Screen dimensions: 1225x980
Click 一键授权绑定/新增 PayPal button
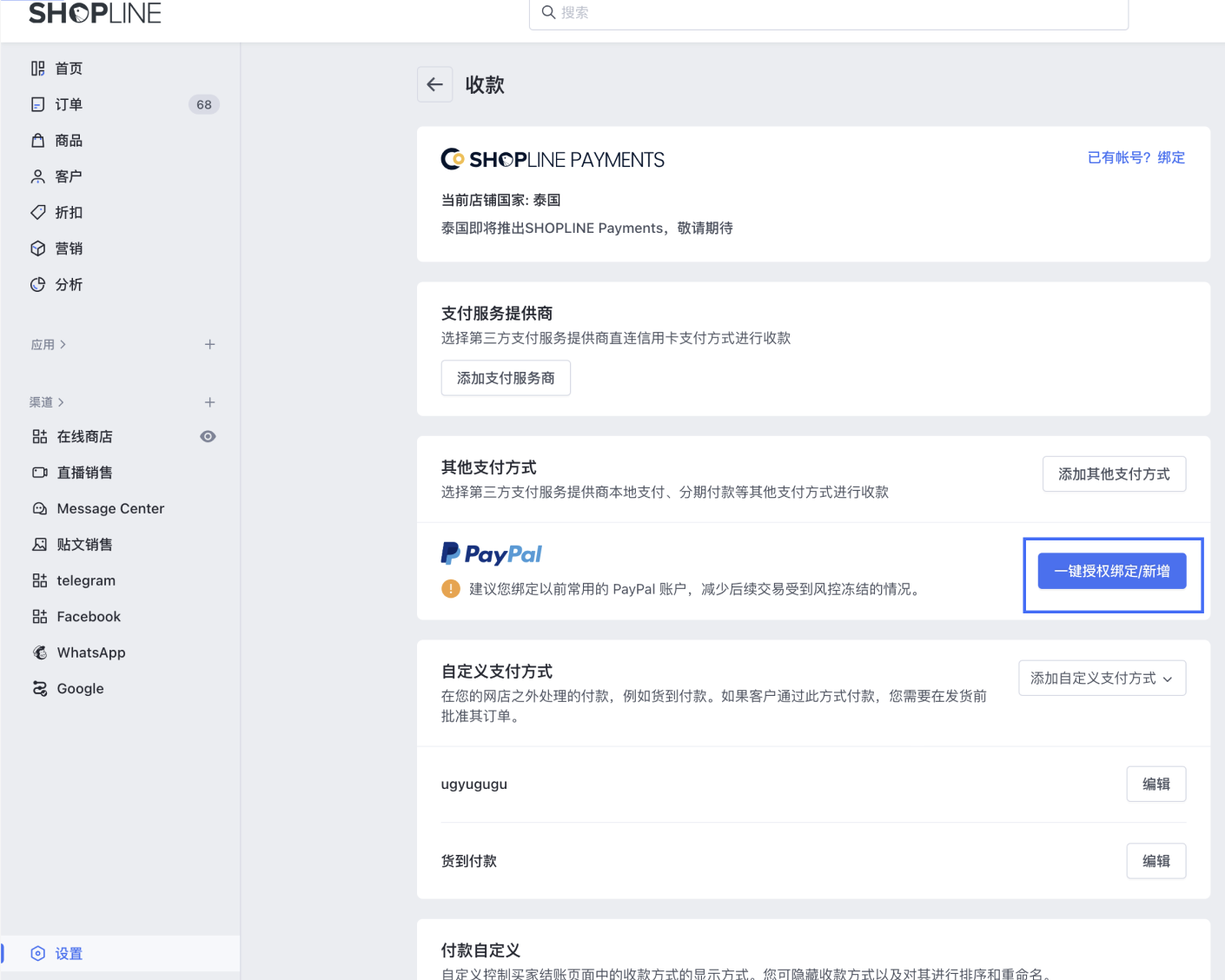[1111, 572]
